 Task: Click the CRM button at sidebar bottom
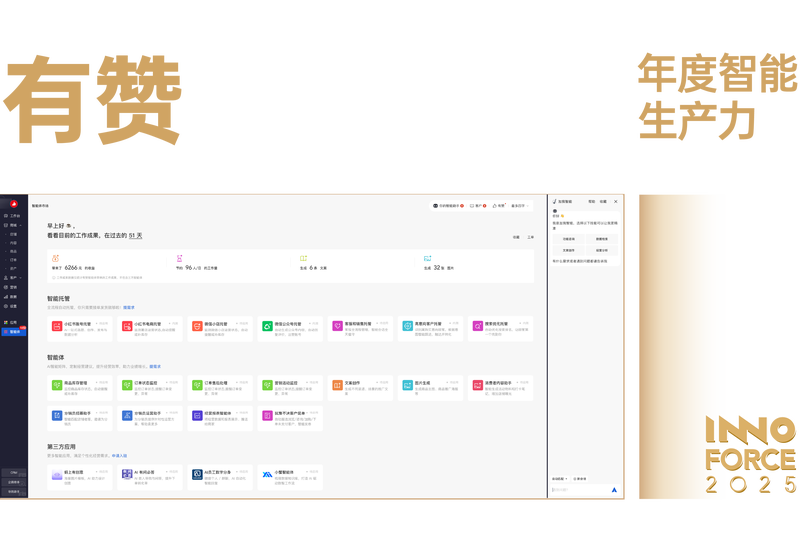(14, 473)
